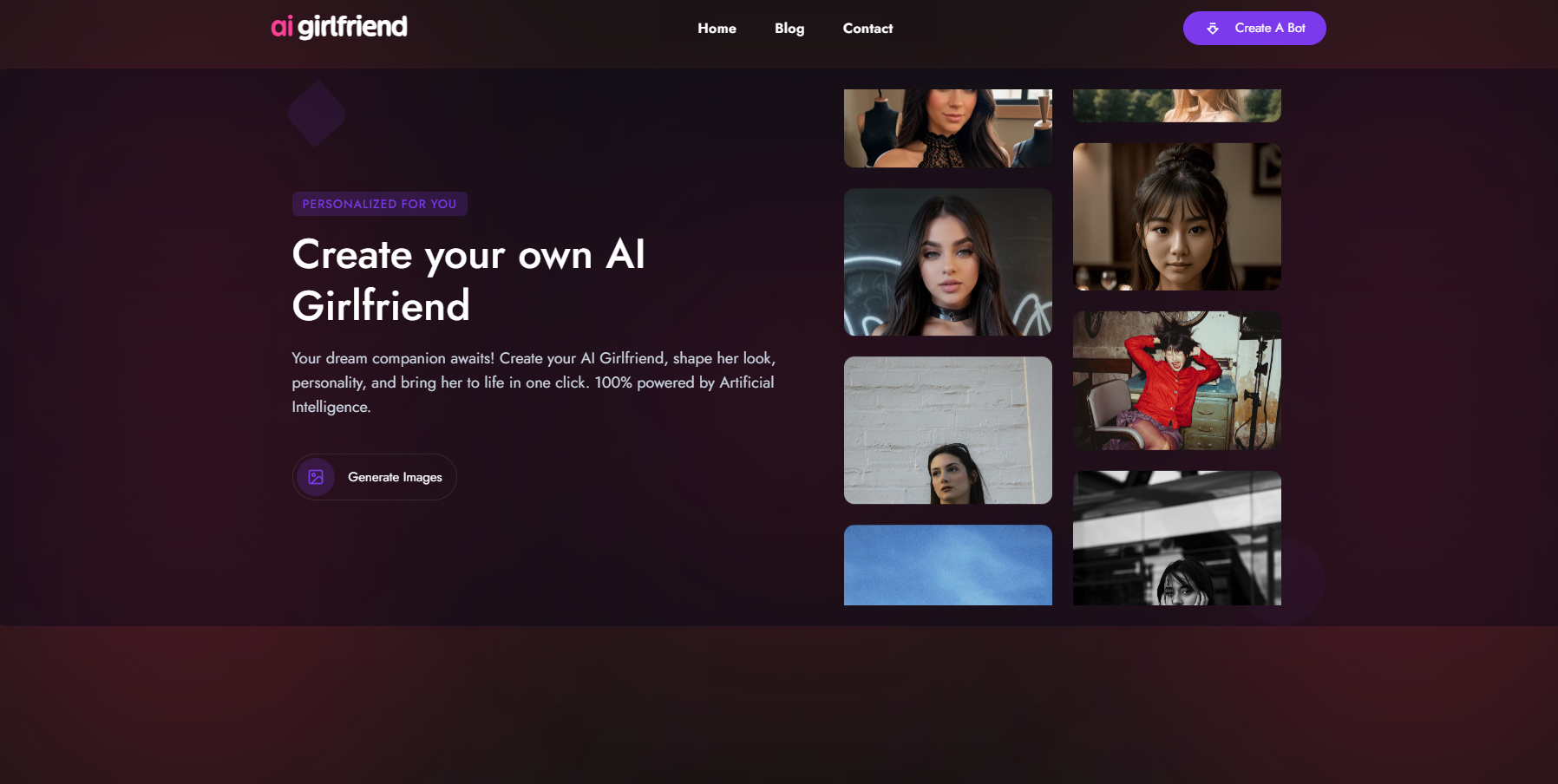The width and height of the screenshot is (1558, 784).
Task: Select the Personalized For You badge
Action: click(379, 204)
